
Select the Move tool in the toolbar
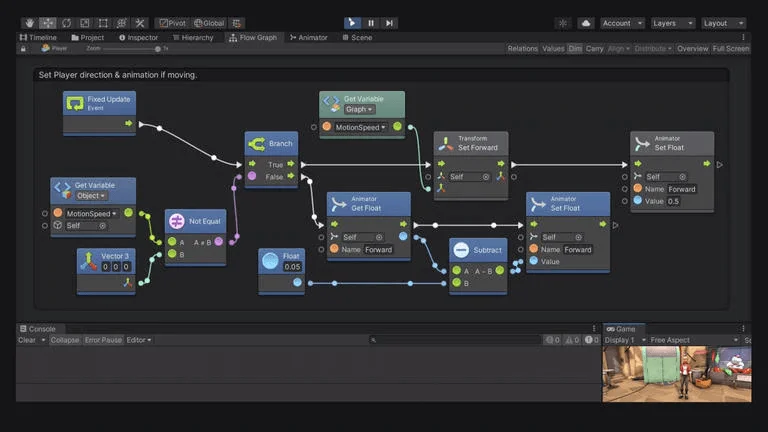tap(48, 23)
